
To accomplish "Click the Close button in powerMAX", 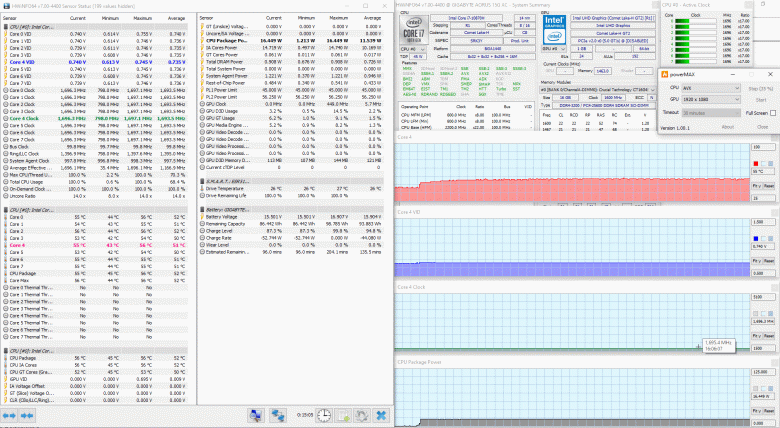I will pos(760,127).
